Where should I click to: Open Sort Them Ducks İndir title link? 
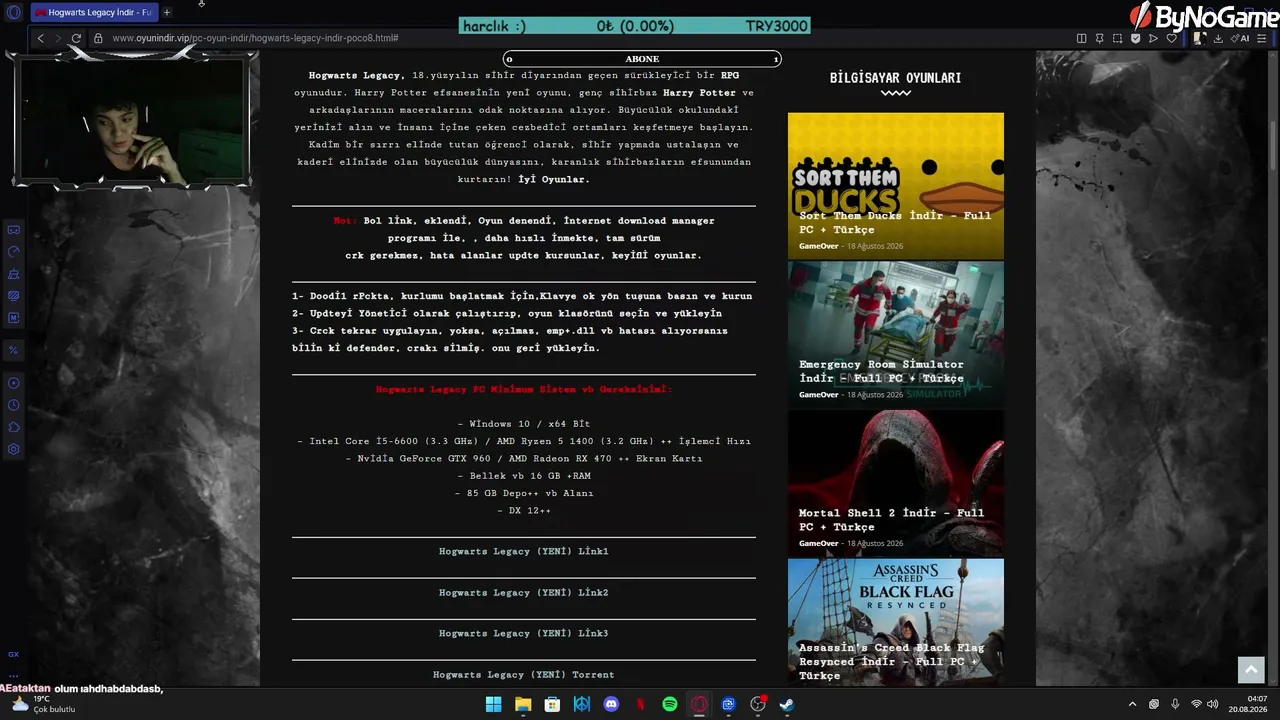[x=895, y=222]
